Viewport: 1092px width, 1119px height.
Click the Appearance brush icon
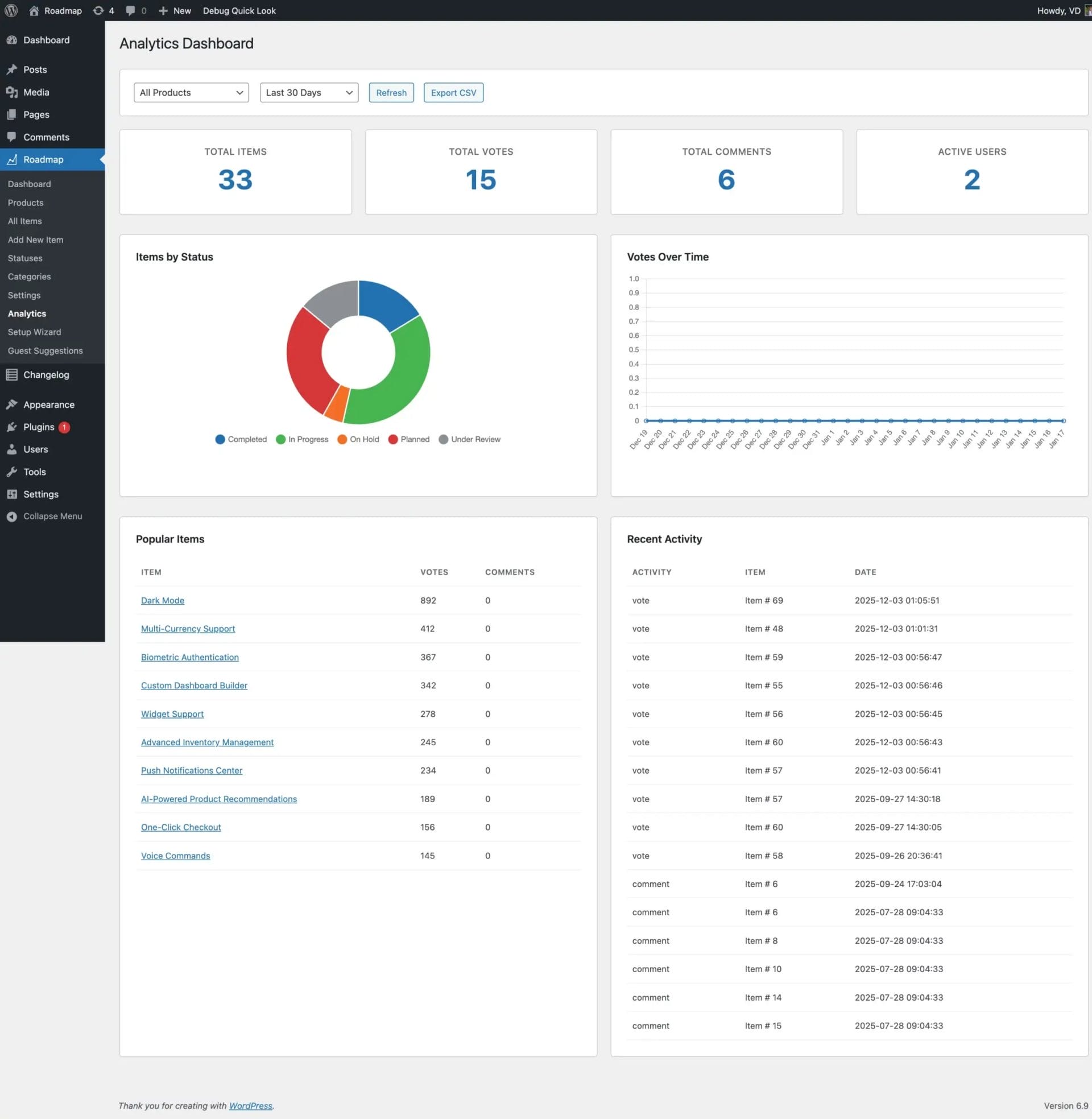tap(13, 404)
